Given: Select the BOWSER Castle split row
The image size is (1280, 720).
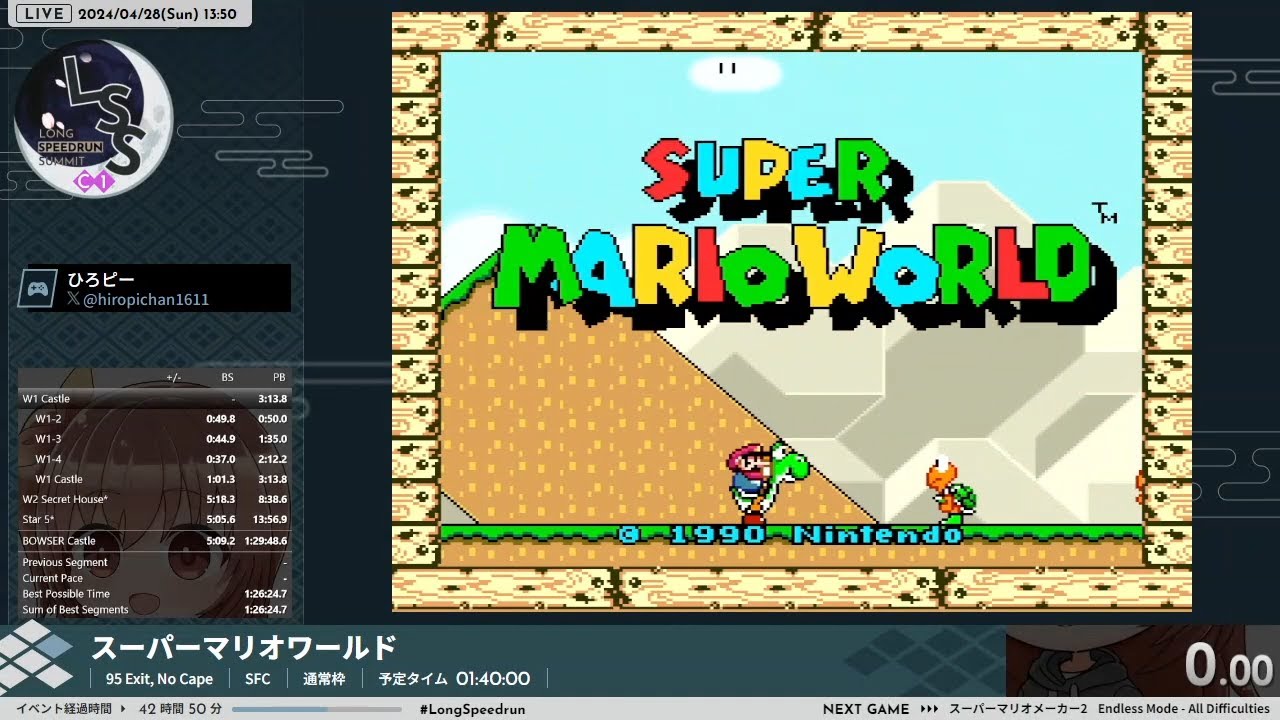Looking at the screenshot, I should 155,541.
